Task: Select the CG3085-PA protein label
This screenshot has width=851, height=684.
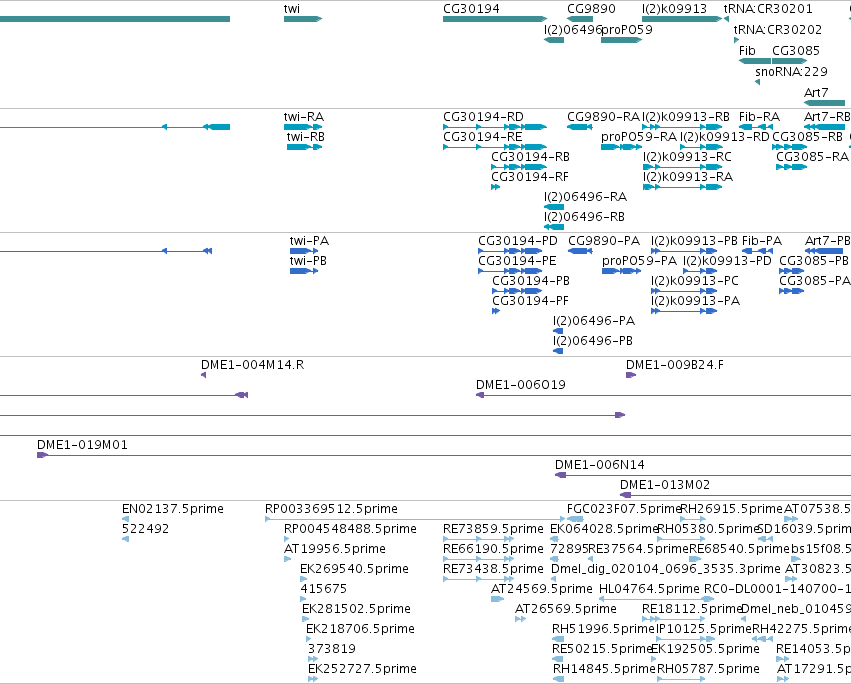Action: [x=814, y=281]
